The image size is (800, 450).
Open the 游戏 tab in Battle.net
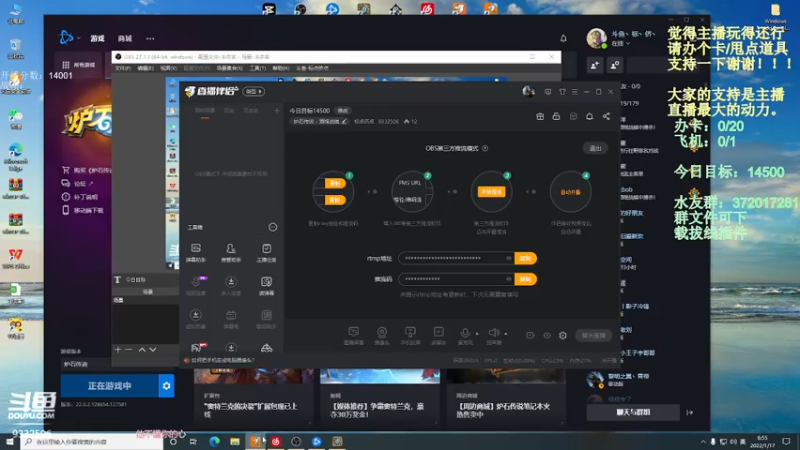(97, 38)
